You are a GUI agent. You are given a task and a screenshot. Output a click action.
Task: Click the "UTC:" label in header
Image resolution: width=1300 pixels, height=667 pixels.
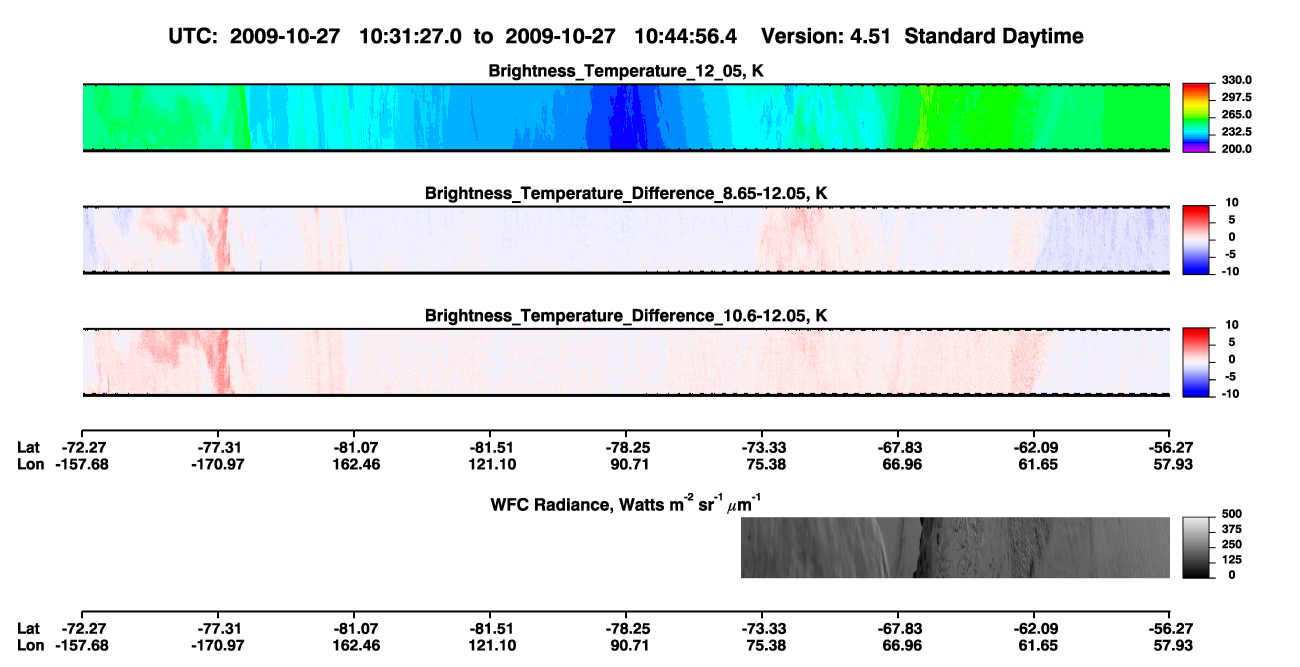pos(195,36)
